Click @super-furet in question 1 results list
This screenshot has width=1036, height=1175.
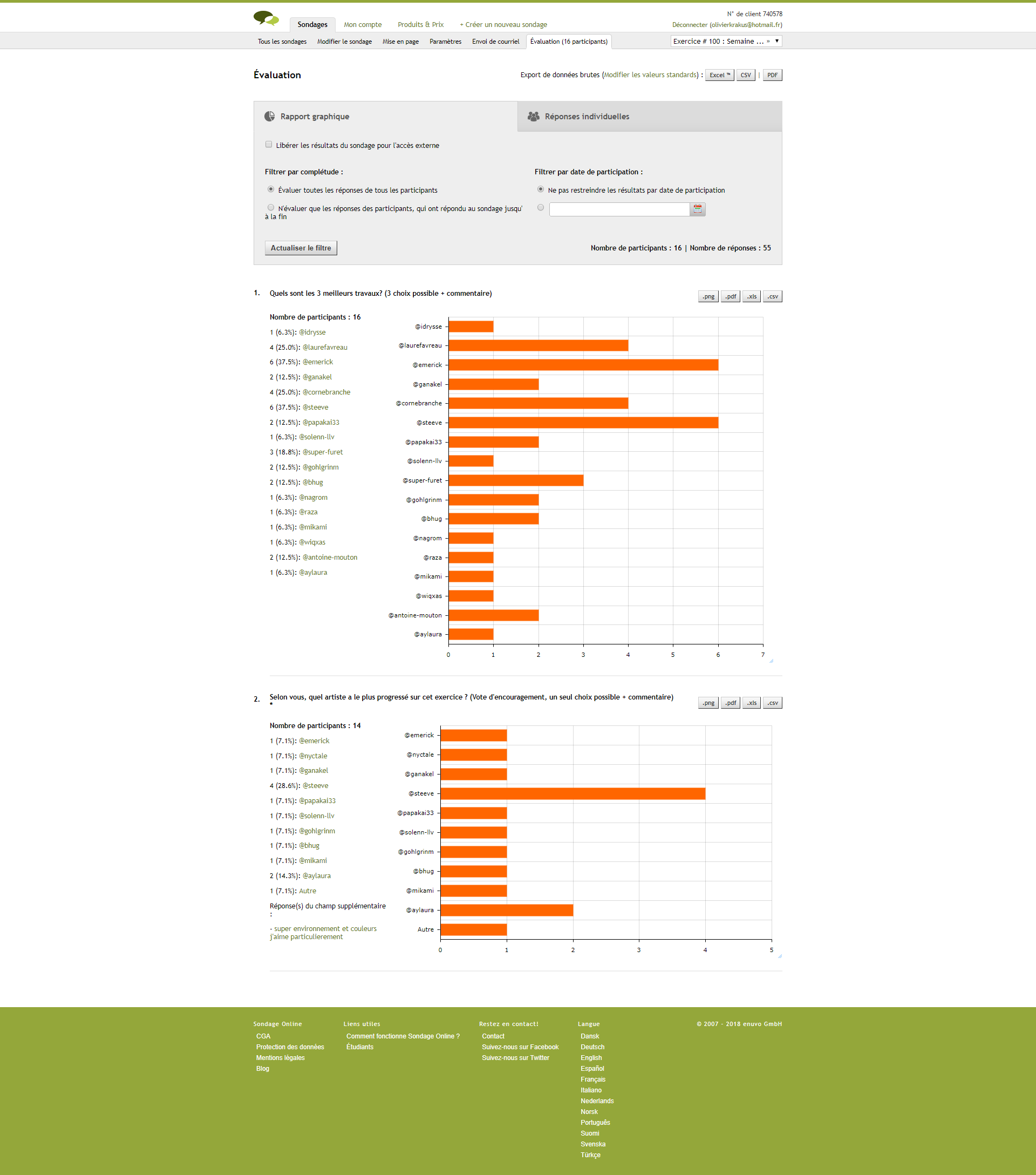(x=322, y=452)
